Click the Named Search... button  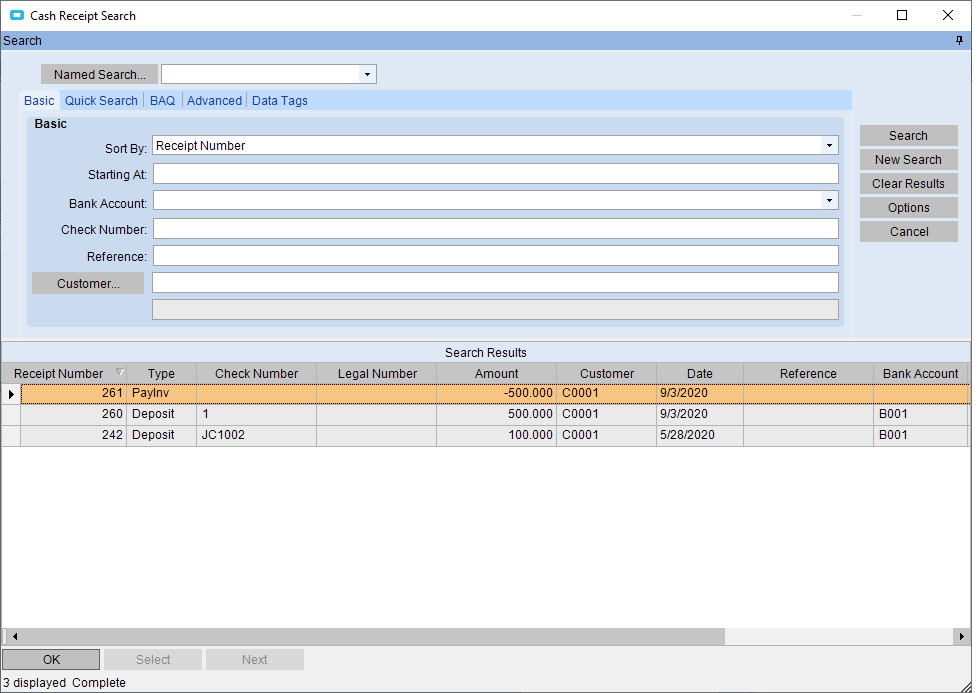pyautogui.click(x=99, y=74)
